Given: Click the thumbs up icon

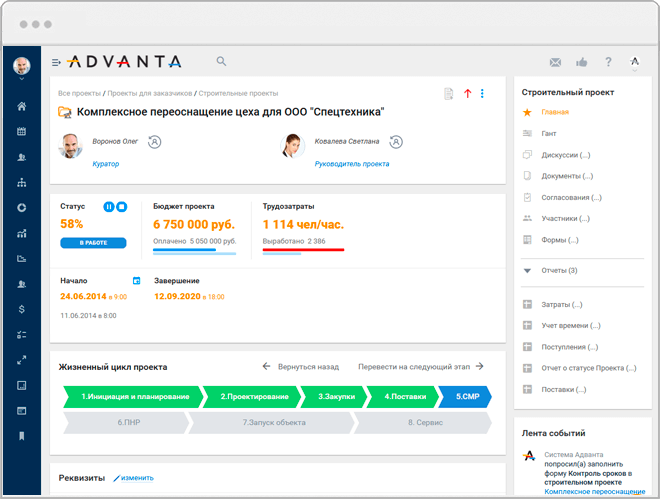Looking at the screenshot, I should click(582, 62).
